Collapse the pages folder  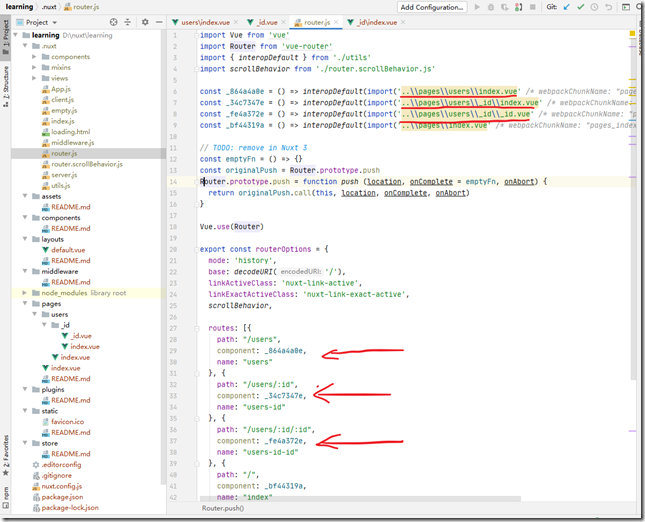pyautogui.click(x=25, y=304)
